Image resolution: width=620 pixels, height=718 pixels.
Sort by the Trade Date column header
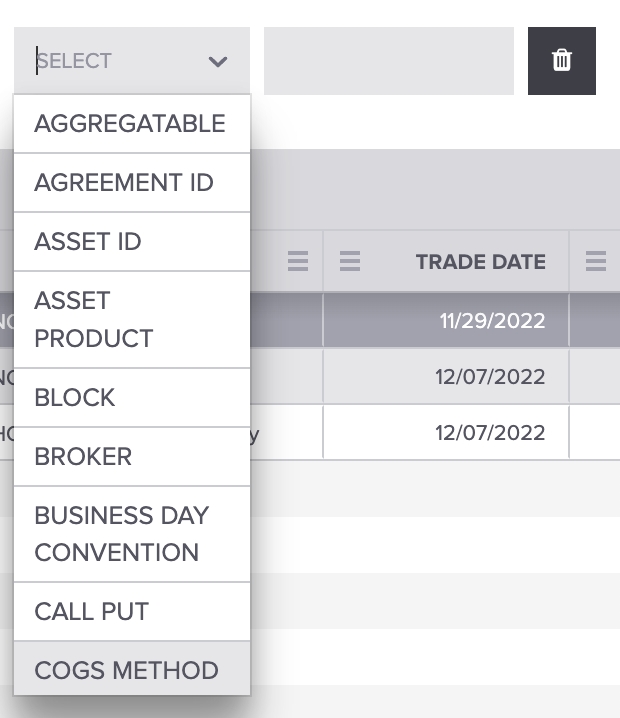tap(480, 262)
